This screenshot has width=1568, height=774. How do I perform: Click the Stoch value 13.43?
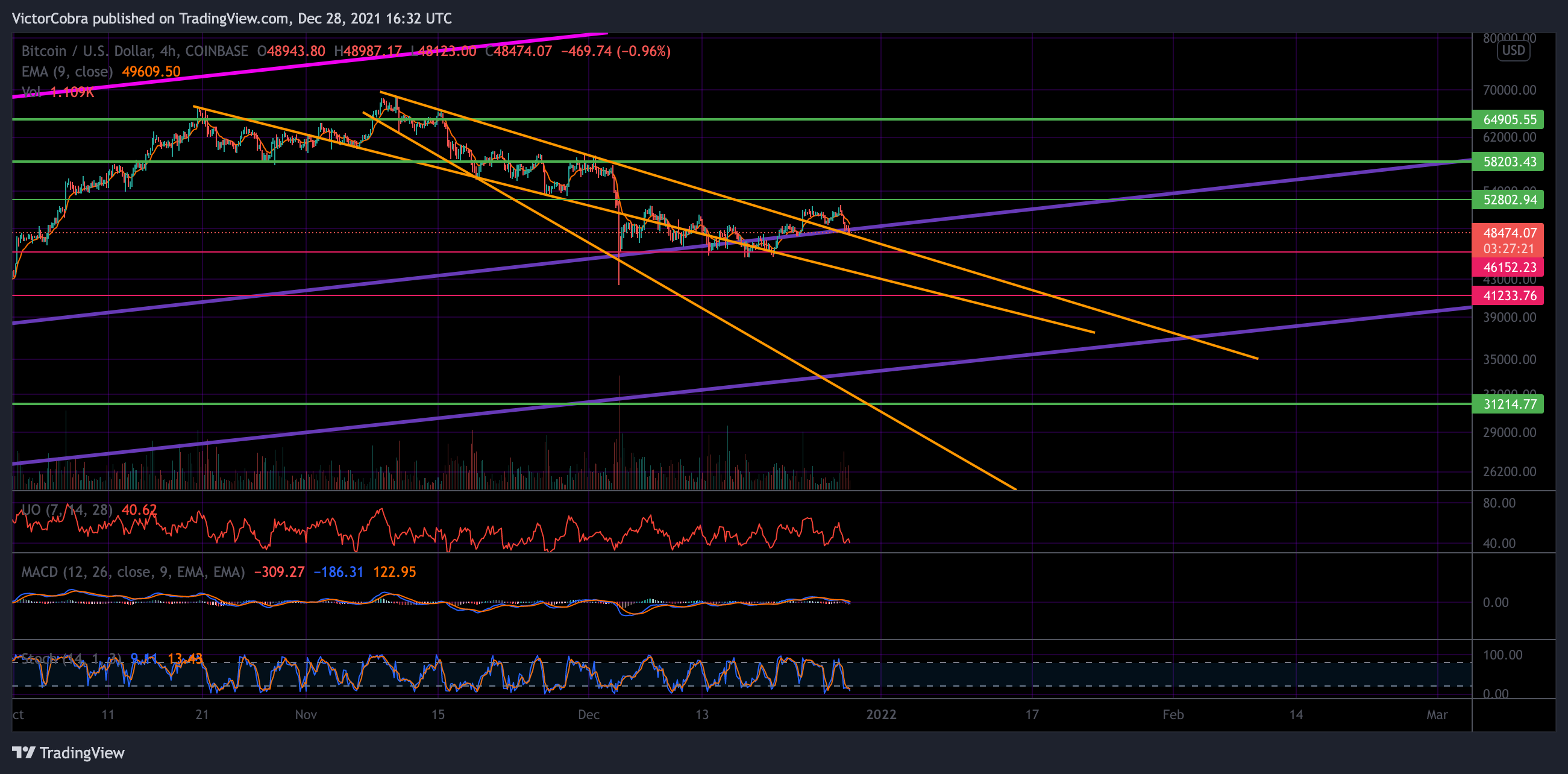(x=184, y=659)
